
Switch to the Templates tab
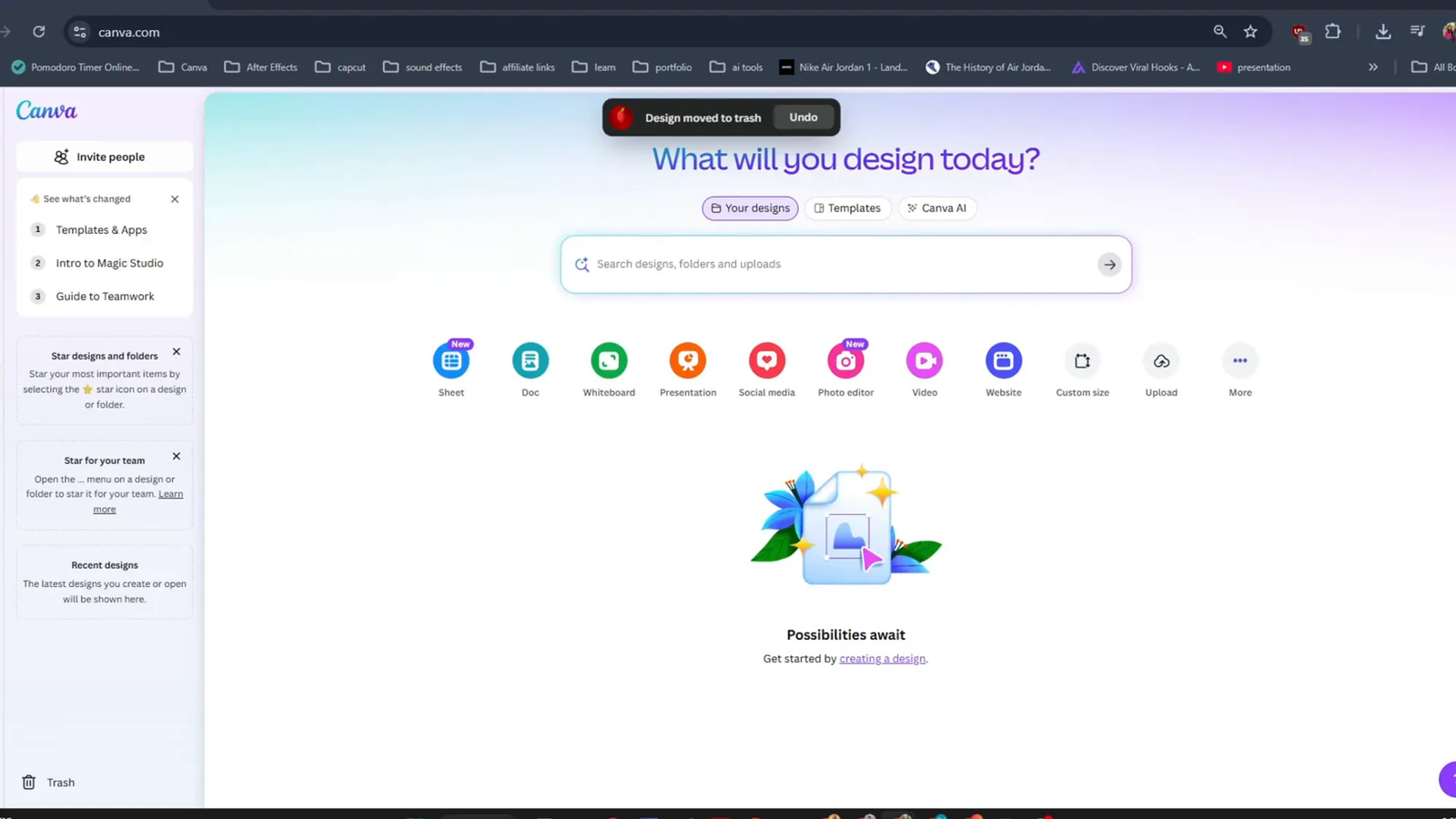click(x=847, y=208)
